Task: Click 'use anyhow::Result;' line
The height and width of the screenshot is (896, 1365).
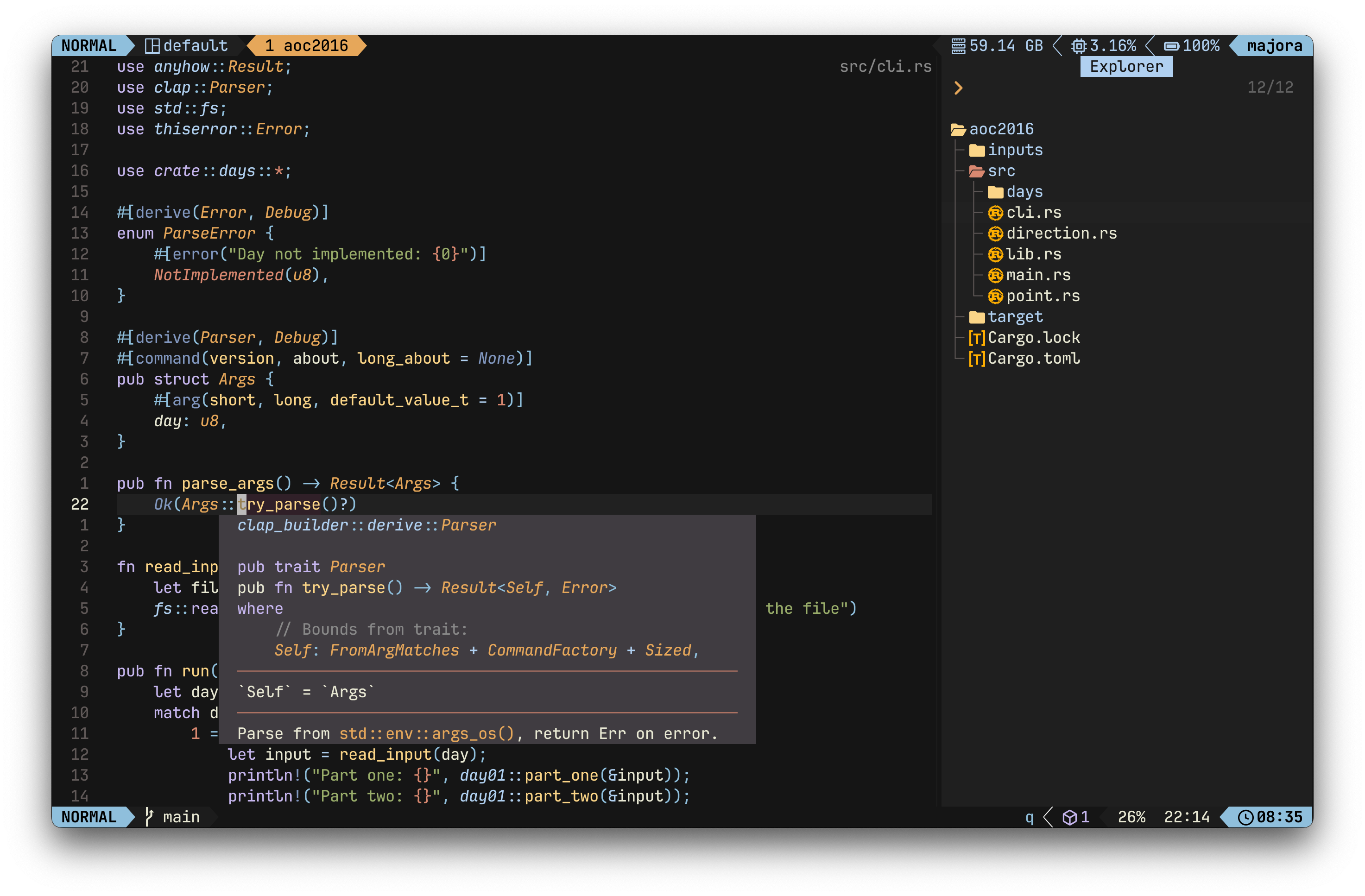Action: coord(204,67)
